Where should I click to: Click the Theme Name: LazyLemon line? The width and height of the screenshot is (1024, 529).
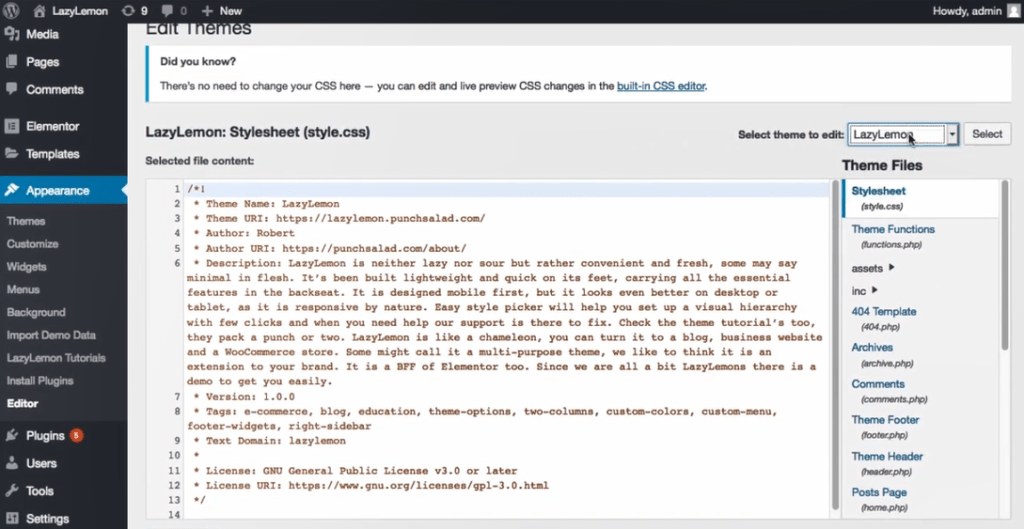pyautogui.click(x=266, y=204)
